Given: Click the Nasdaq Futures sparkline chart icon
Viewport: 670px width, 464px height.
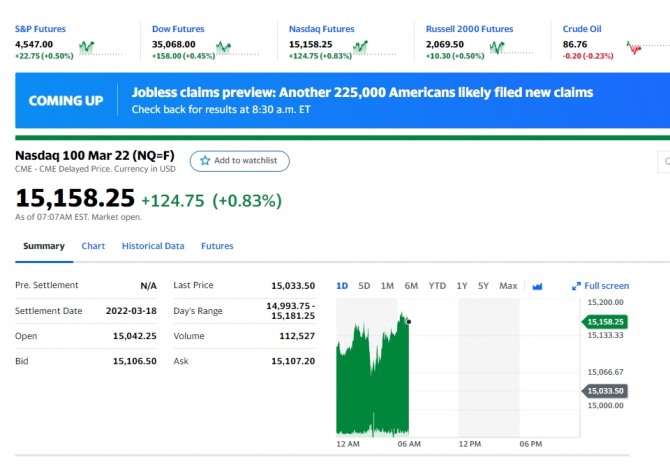Looking at the screenshot, I should pos(359,47).
